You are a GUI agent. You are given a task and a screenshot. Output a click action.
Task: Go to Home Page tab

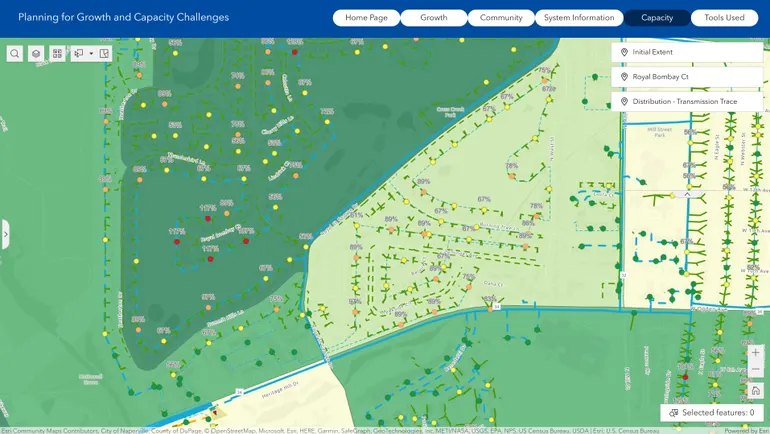[x=366, y=18]
